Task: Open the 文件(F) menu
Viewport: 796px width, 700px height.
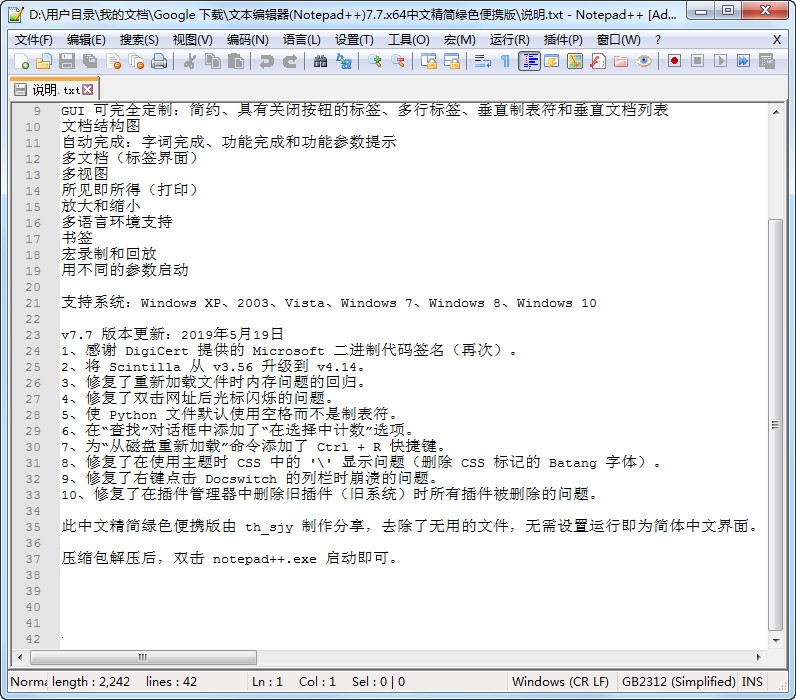Action: point(34,40)
